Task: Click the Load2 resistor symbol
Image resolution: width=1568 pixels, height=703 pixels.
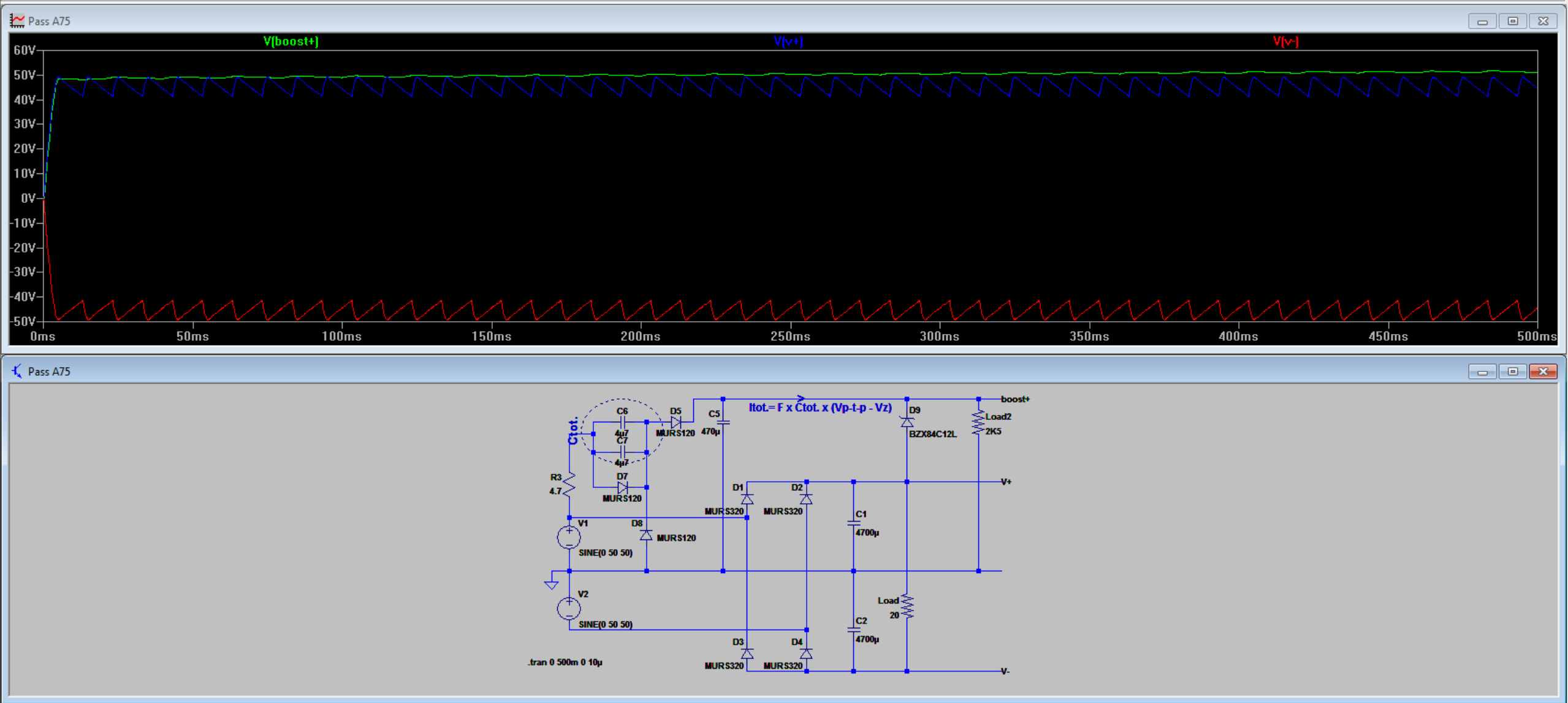Action: pyautogui.click(x=978, y=423)
